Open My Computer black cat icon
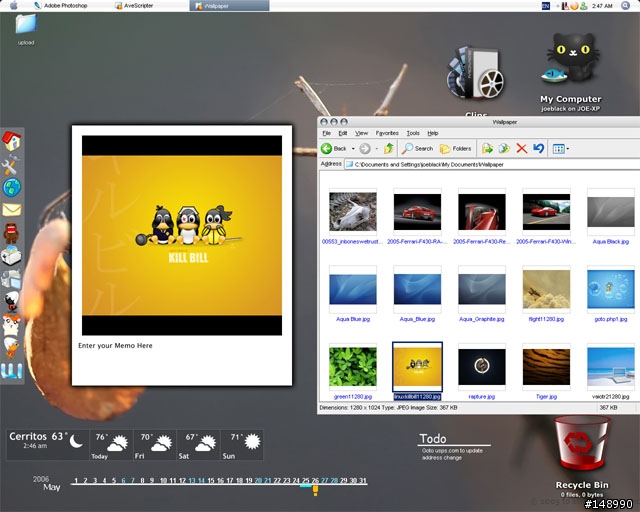Image resolution: width=640 pixels, height=512 pixels. [x=571, y=59]
